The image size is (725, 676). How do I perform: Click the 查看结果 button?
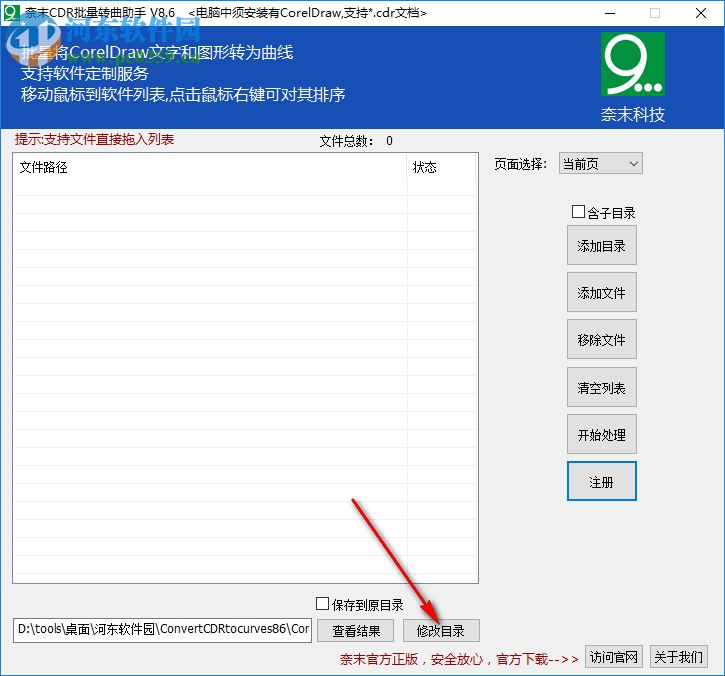tap(356, 631)
